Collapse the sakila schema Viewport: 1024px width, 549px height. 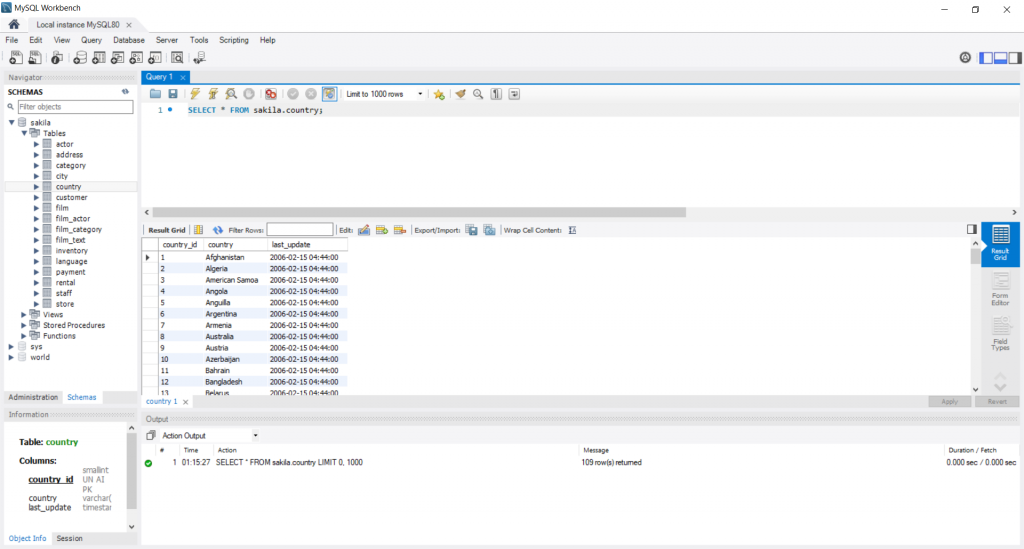pyautogui.click(x=12, y=122)
